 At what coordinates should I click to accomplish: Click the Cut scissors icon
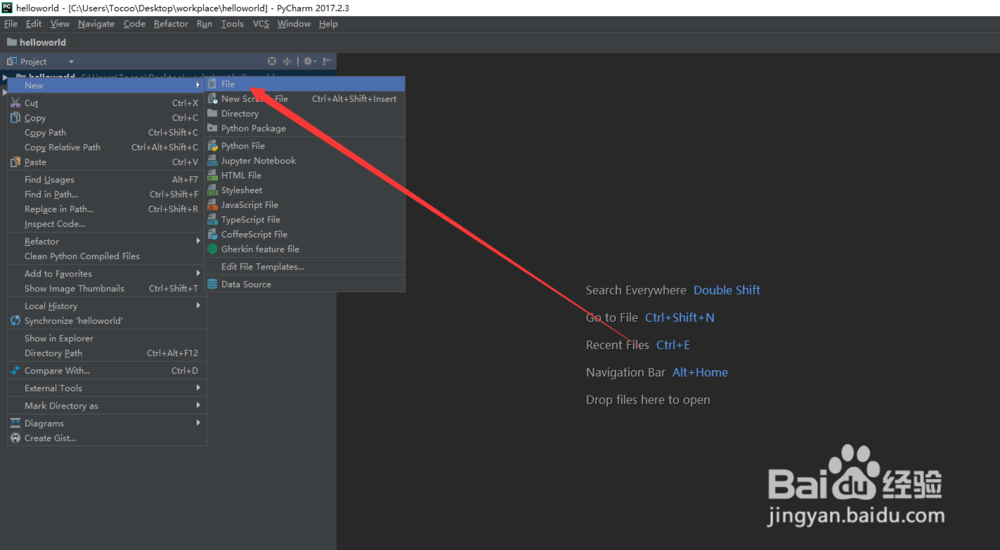click(x=15, y=103)
